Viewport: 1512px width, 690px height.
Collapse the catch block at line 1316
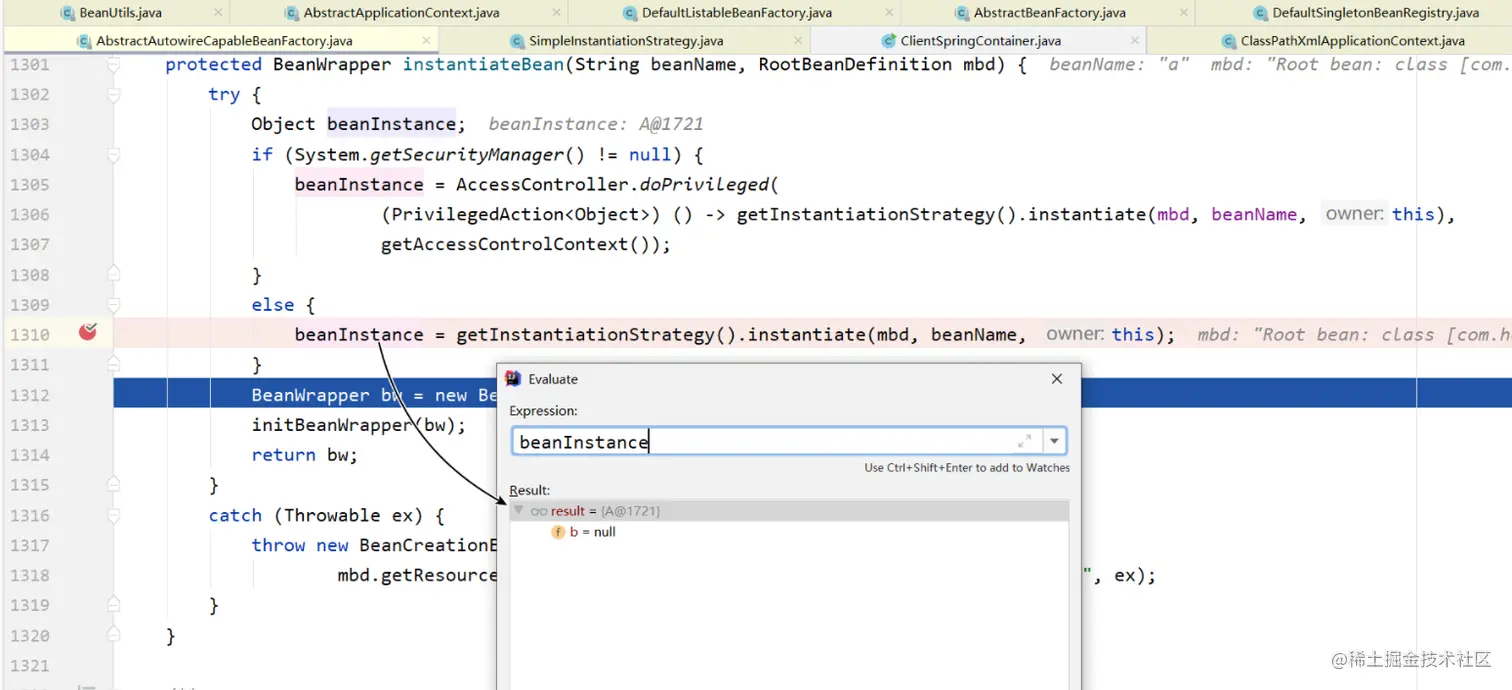(x=114, y=514)
